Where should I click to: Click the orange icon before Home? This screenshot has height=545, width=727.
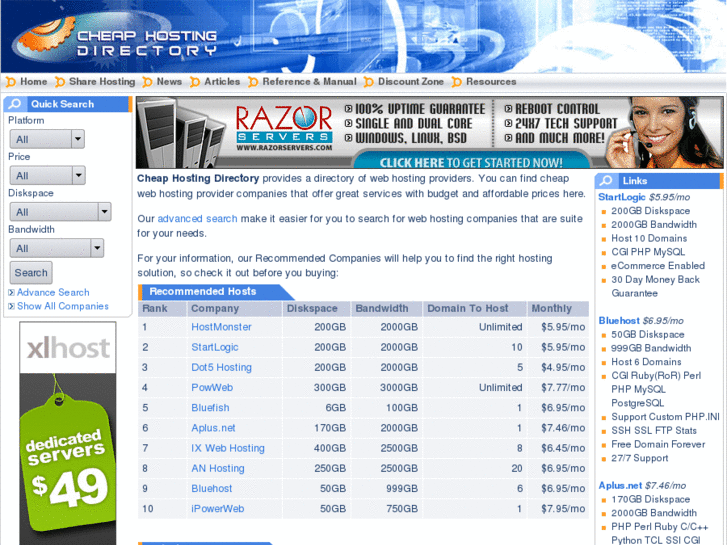[x=10, y=82]
